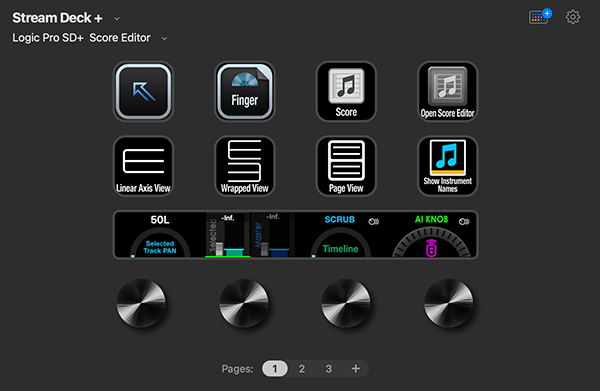Click the Selected track volume fader strip
Viewport: 600px width, 391px height.
point(228,235)
